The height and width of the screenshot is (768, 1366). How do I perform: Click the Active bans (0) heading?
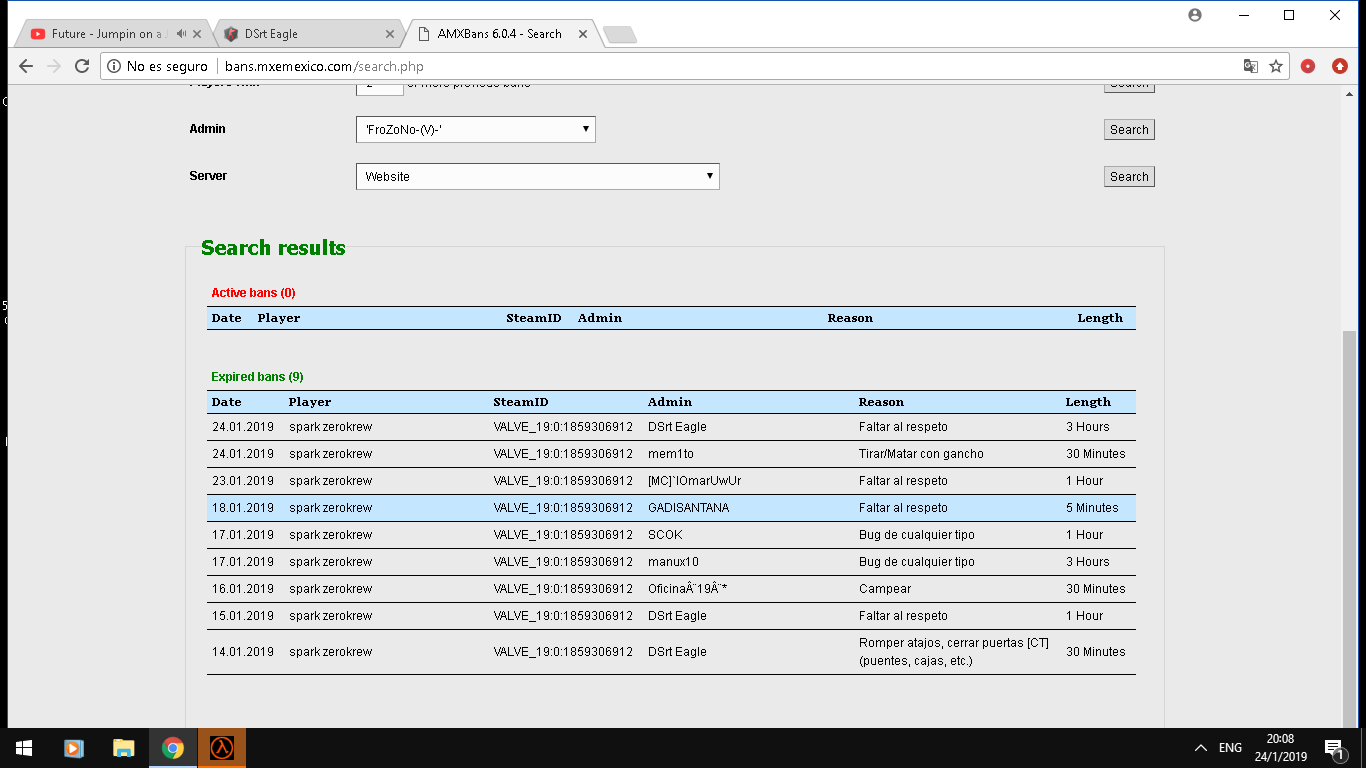[x=253, y=293]
